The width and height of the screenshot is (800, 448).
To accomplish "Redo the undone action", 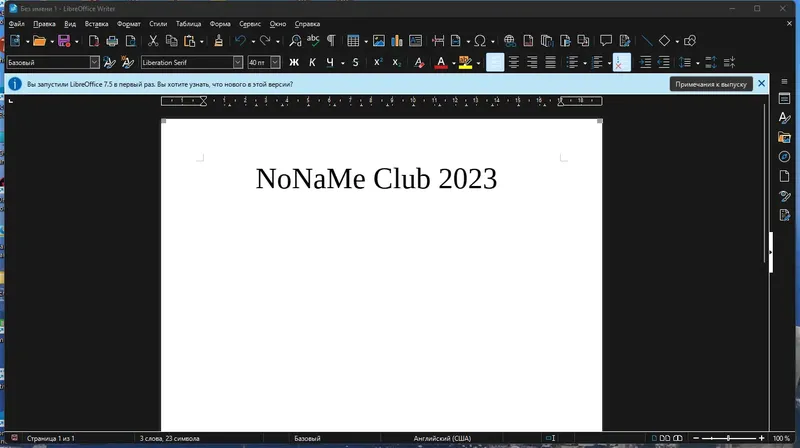I will 265,41.
